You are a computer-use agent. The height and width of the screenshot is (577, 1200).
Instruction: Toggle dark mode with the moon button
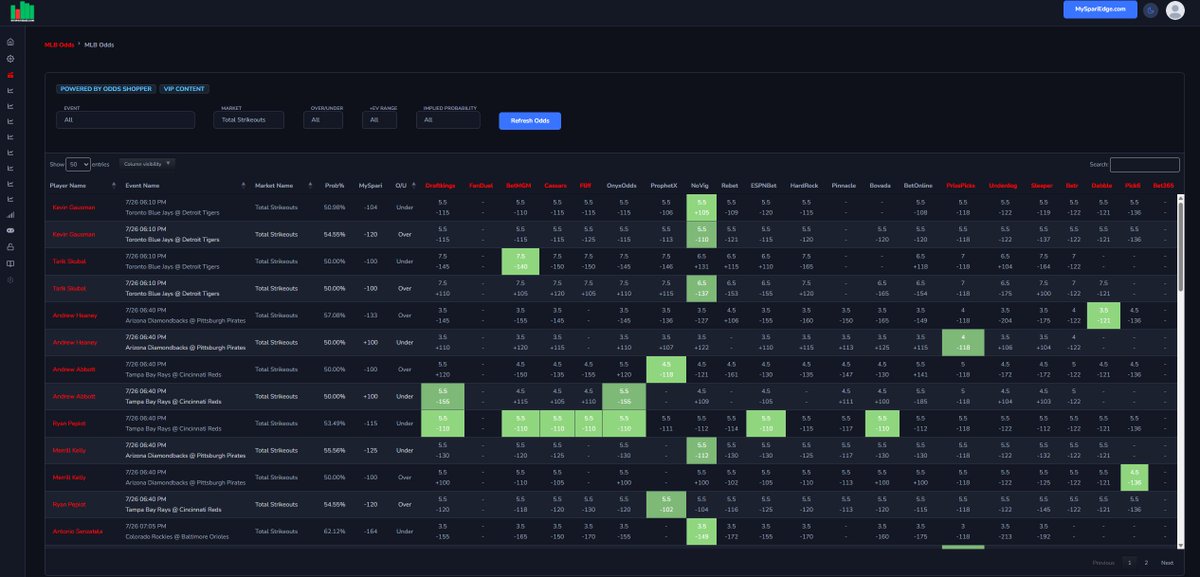(x=1151, y=10)
